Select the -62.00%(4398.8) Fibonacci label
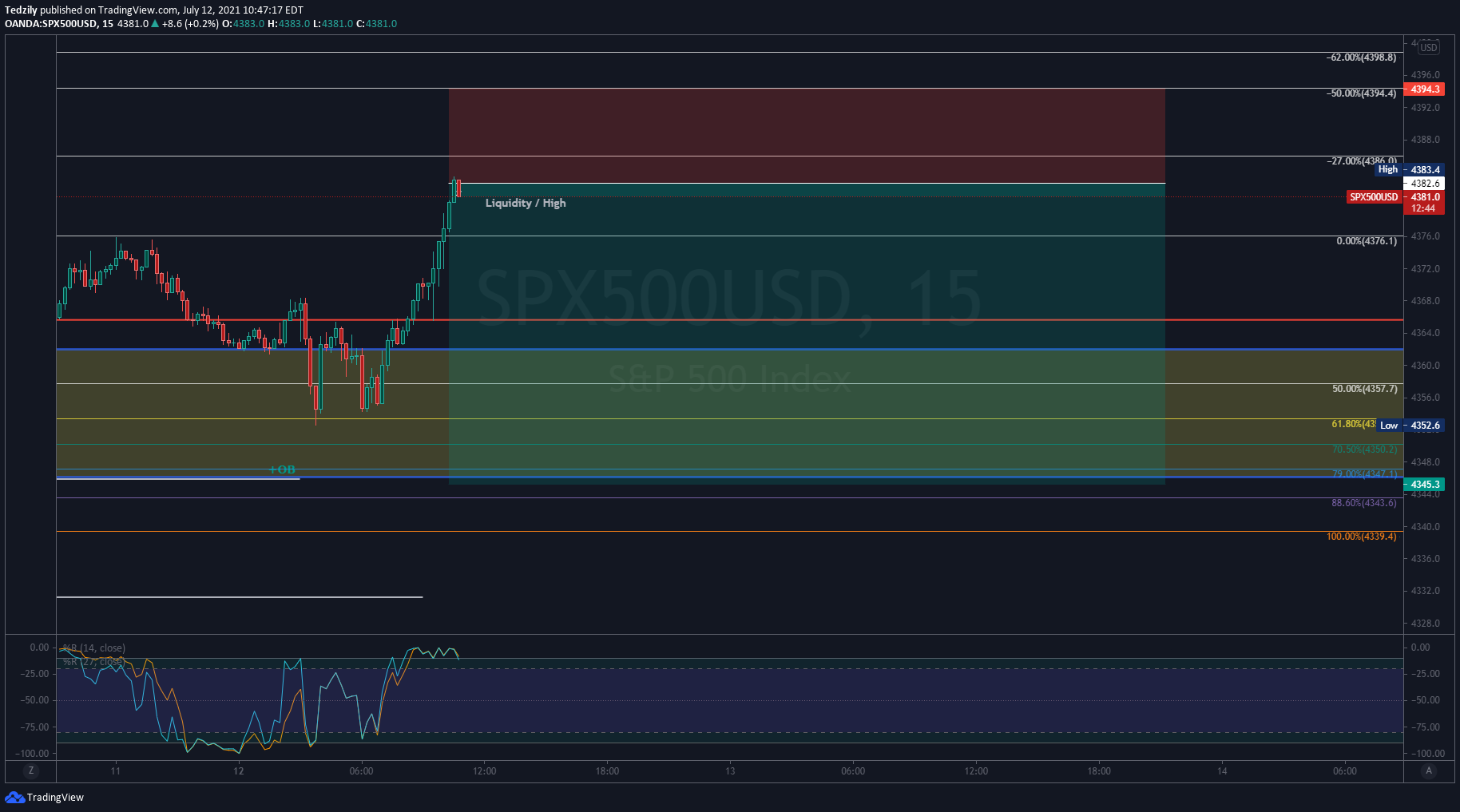Image resolution: width=1460 pixels, height=812 pixels. coord(1362,57)
